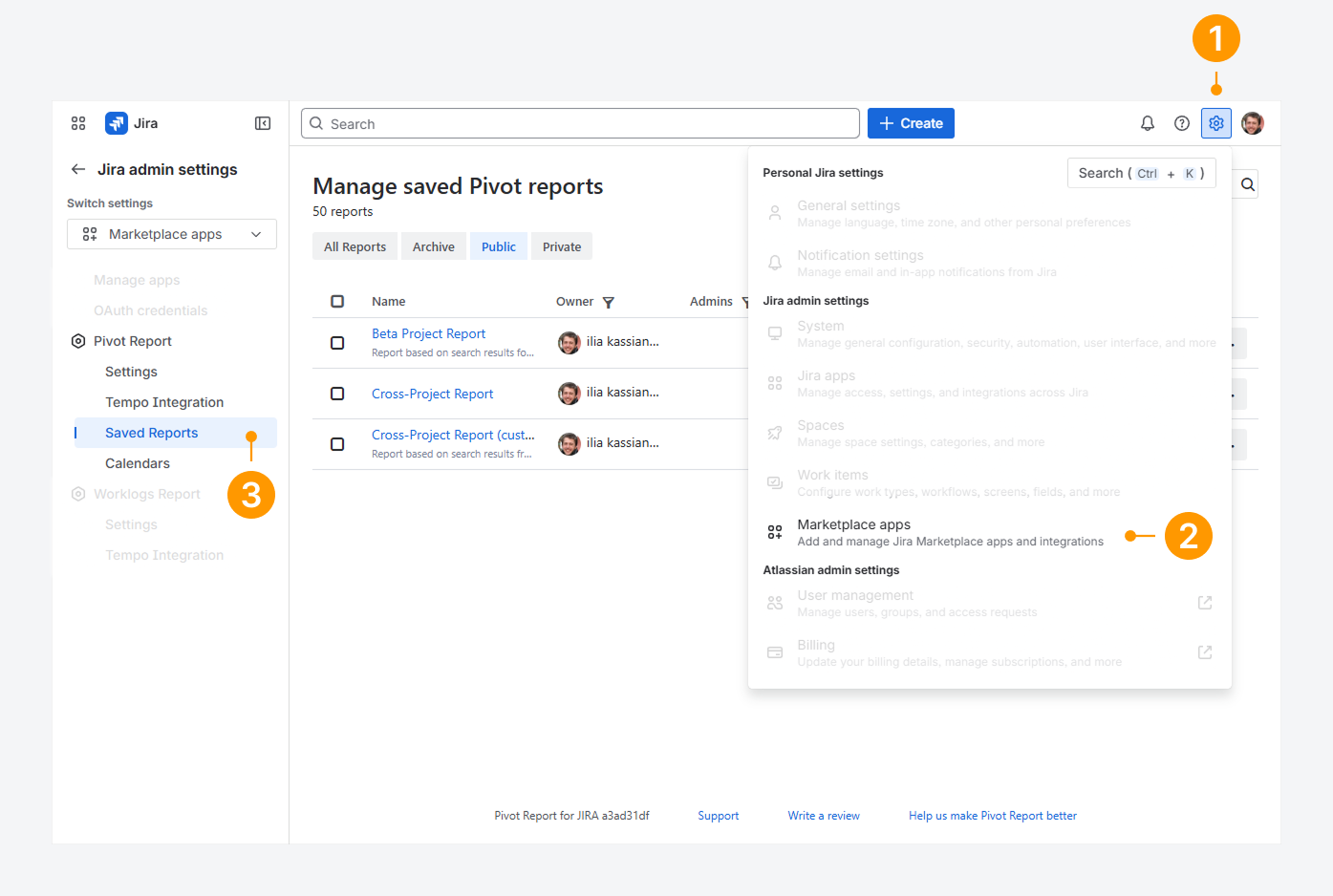Click owner avatar in Cross-Project Report (cust... row
The height and width of the screenshot is (896, 1333).
pos(570,444)
